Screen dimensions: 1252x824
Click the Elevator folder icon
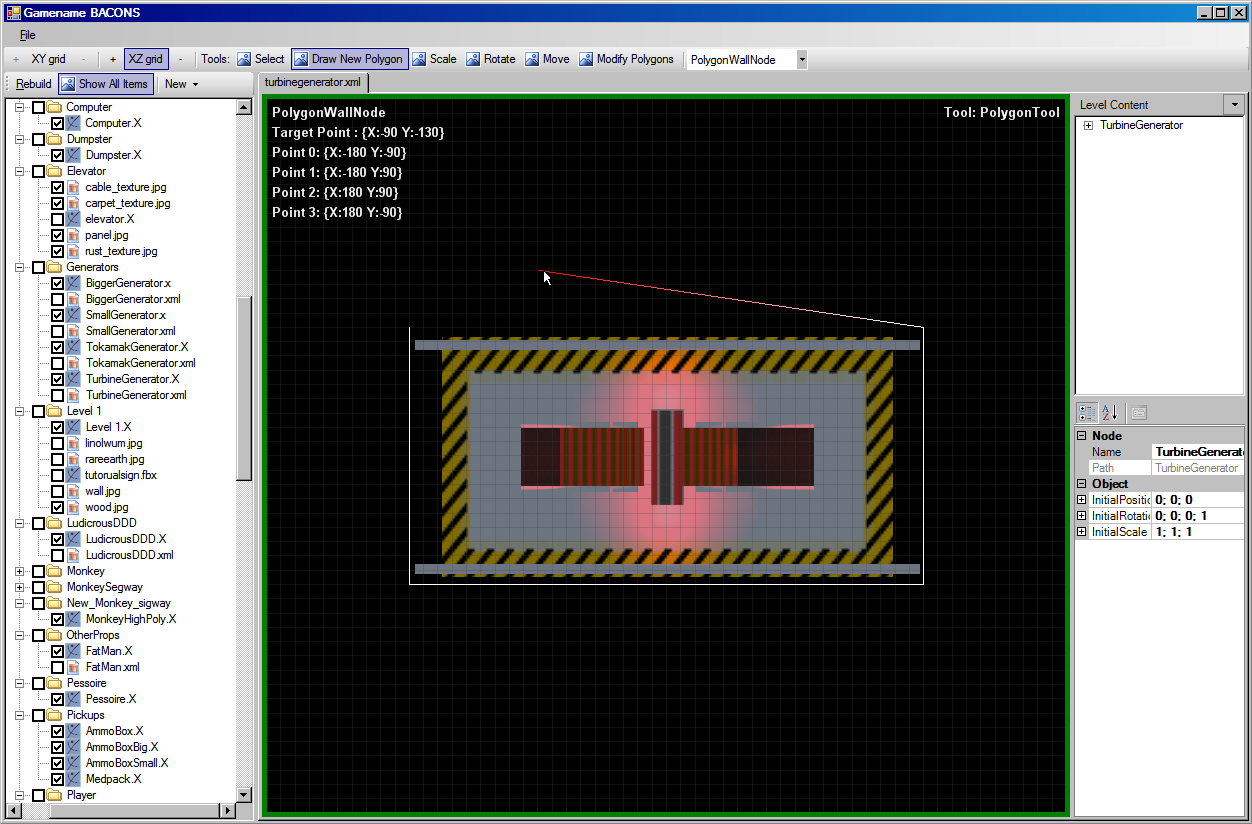pyautogui.click(x=54, y=171)
